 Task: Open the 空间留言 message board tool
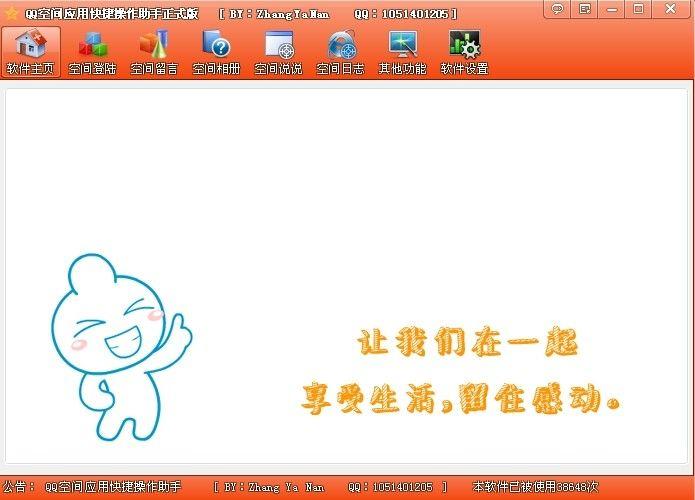click(x=154, y=52)
